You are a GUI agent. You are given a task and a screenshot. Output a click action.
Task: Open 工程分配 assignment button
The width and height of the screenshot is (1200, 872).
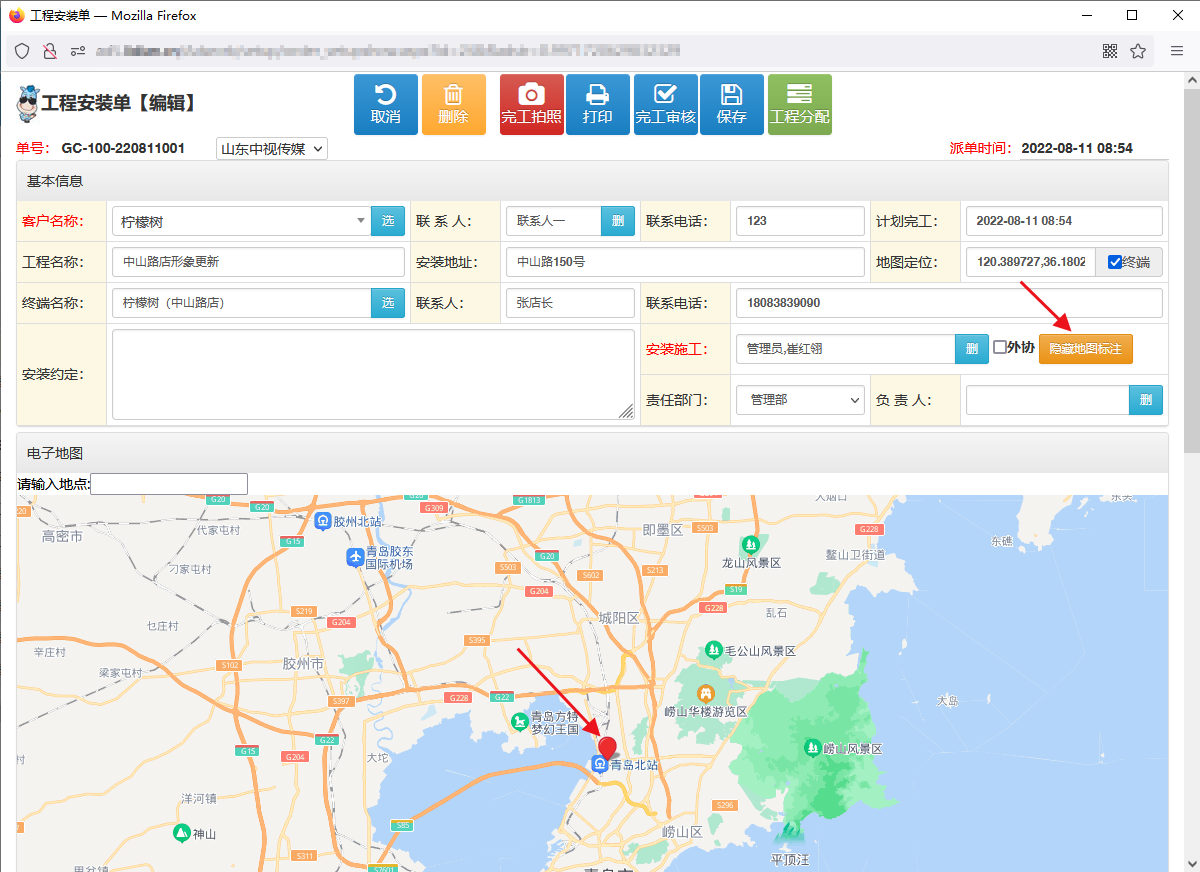799,104
